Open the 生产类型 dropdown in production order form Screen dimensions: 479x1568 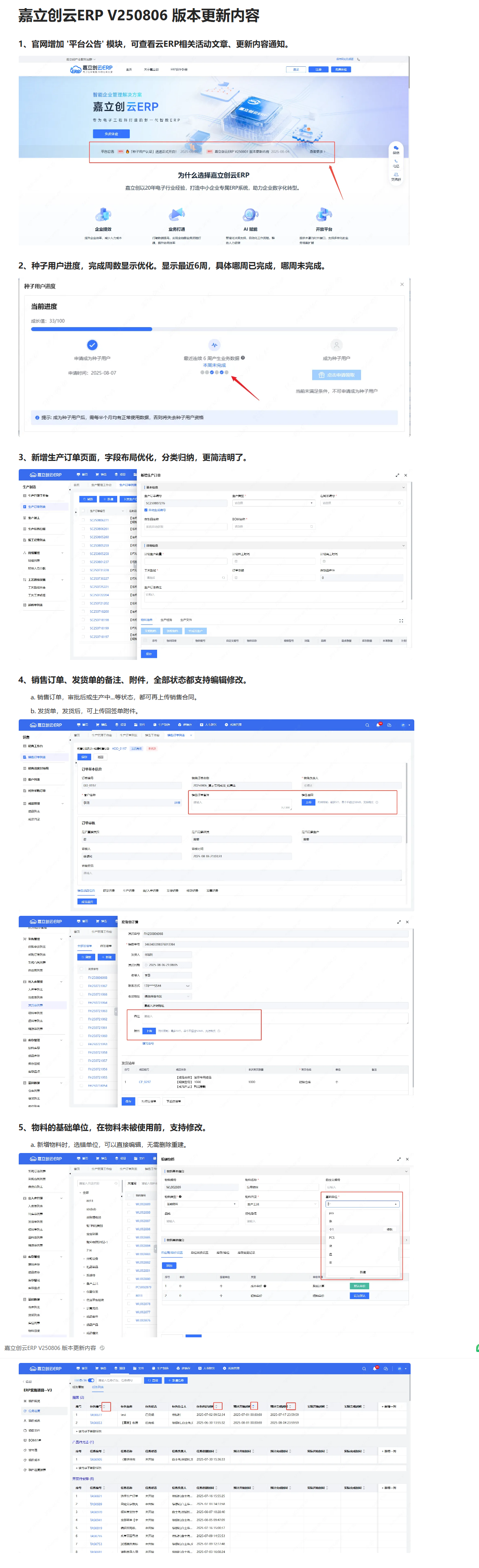[x=273, y=503]
